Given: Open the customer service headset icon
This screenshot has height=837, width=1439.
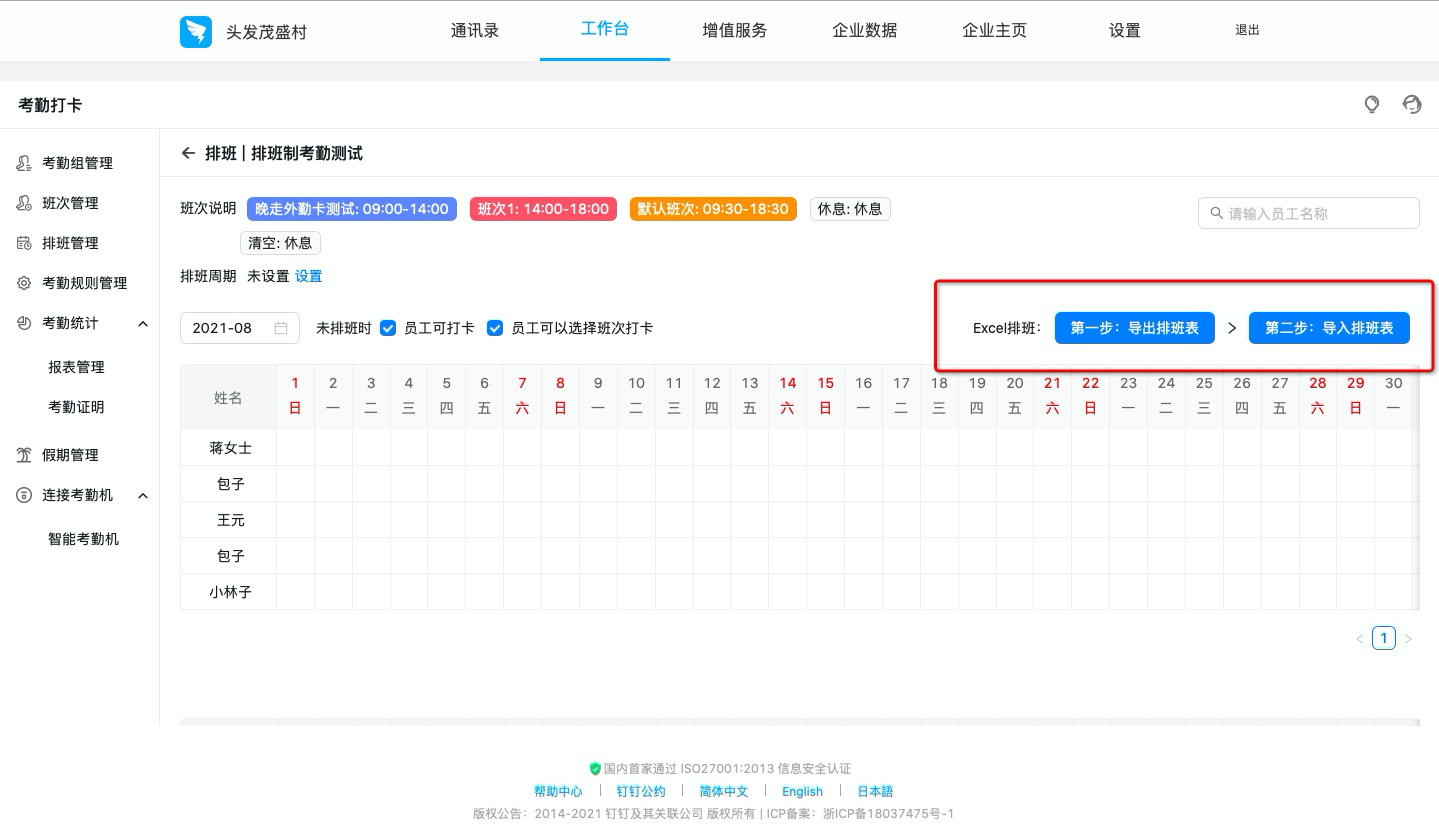Looking at the screenshot, I should [x=1411, y=104].
